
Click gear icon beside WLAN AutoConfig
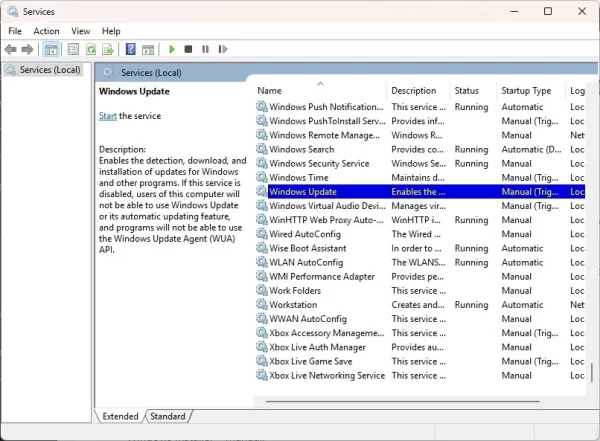click(x=262, y=262)
